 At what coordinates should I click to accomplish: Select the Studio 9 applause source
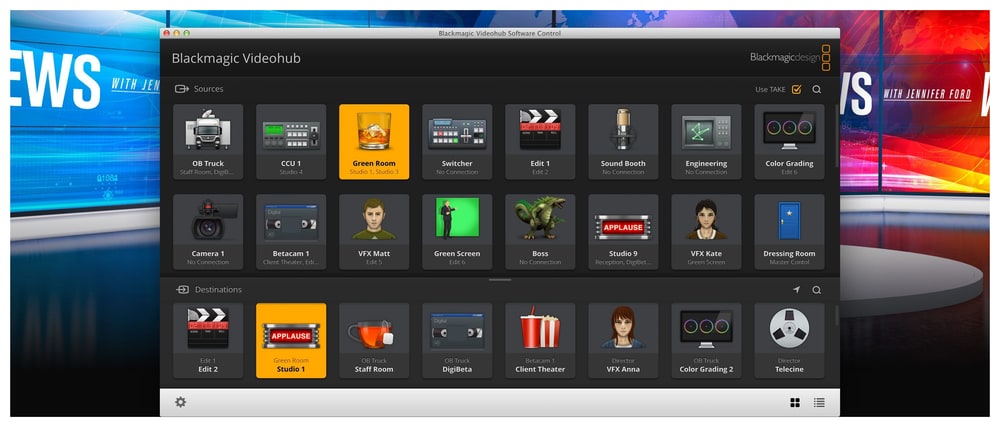pos(623,232)
